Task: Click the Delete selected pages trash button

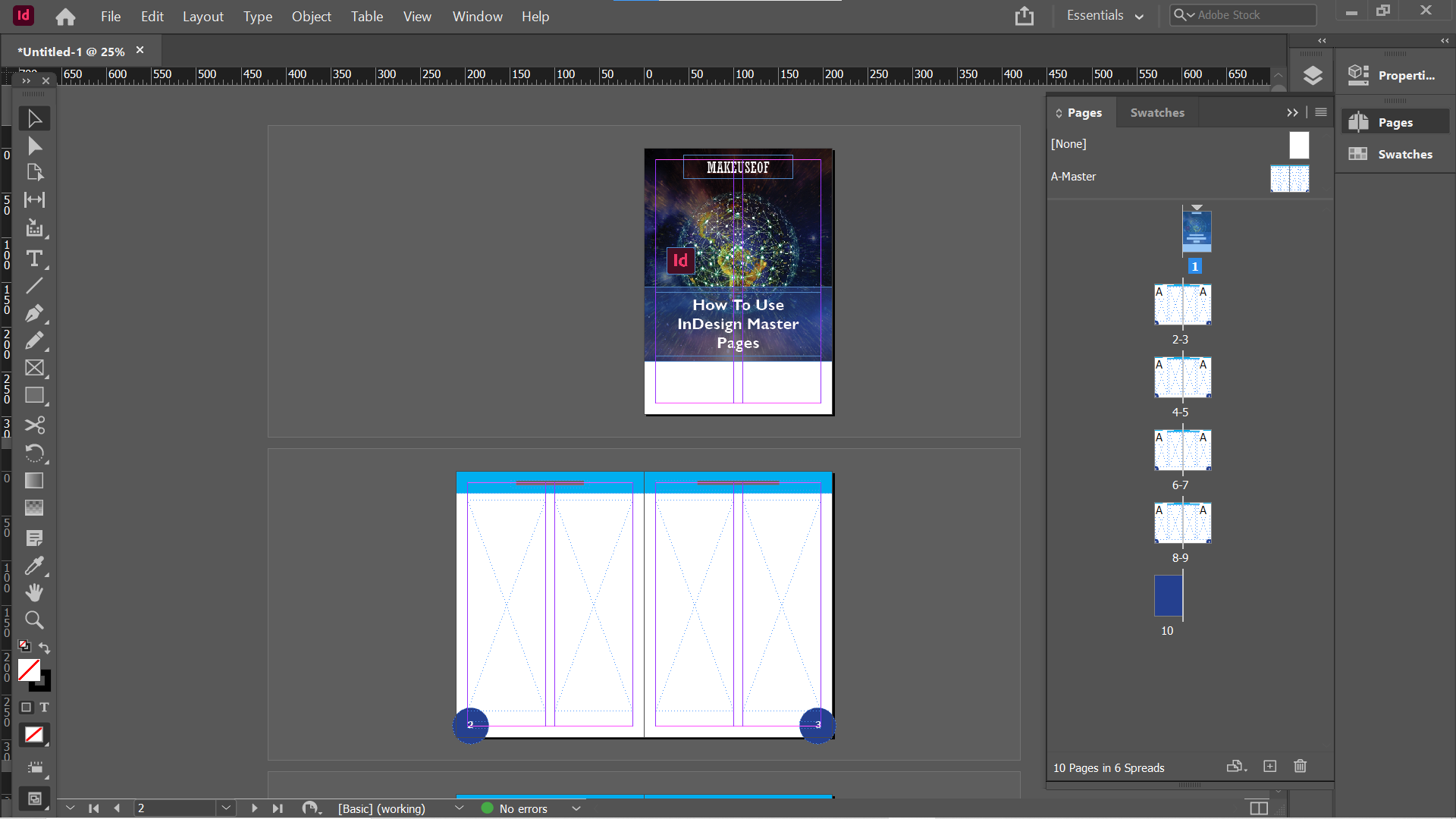Action: [x=1300, y=767]
